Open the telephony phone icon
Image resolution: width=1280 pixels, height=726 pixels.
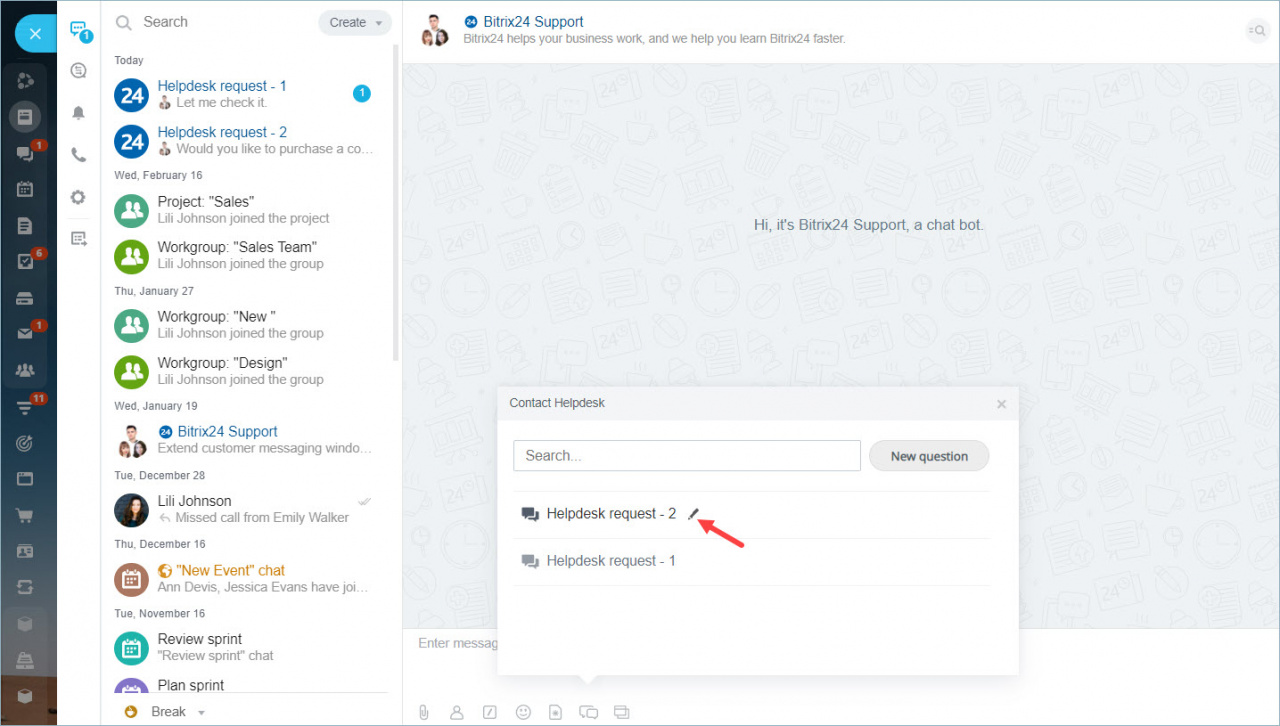click(79, 155)
